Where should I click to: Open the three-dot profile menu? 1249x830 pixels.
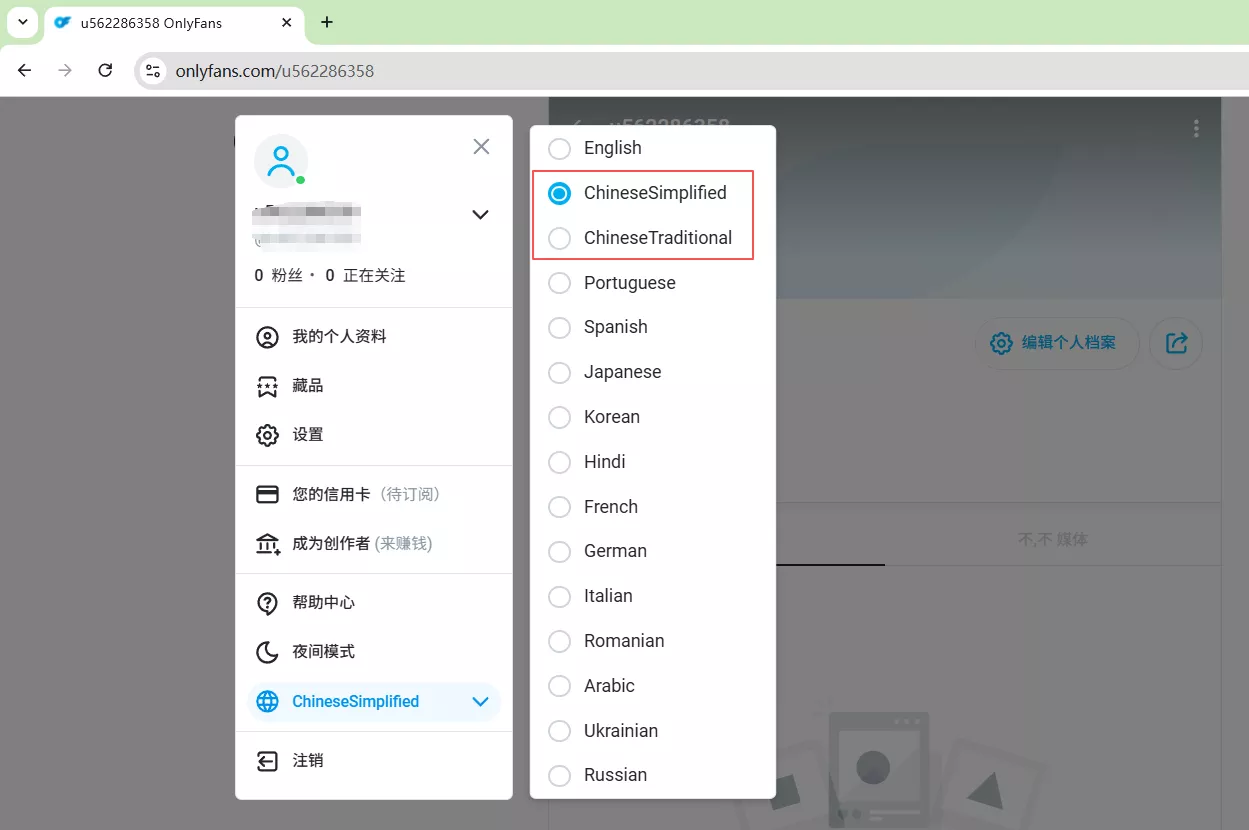point(1196,128)
